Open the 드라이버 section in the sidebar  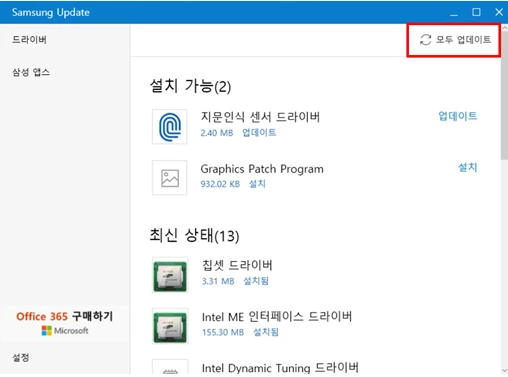tap(29, 40)
